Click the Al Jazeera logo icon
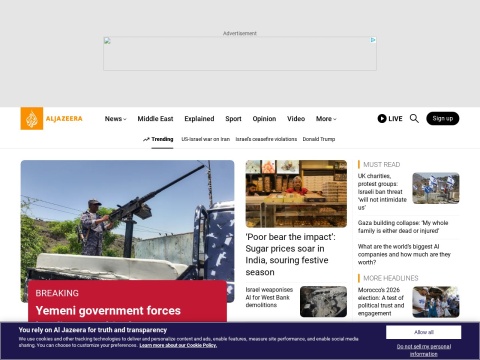The image size is (480, 360). tap(32, 118)
